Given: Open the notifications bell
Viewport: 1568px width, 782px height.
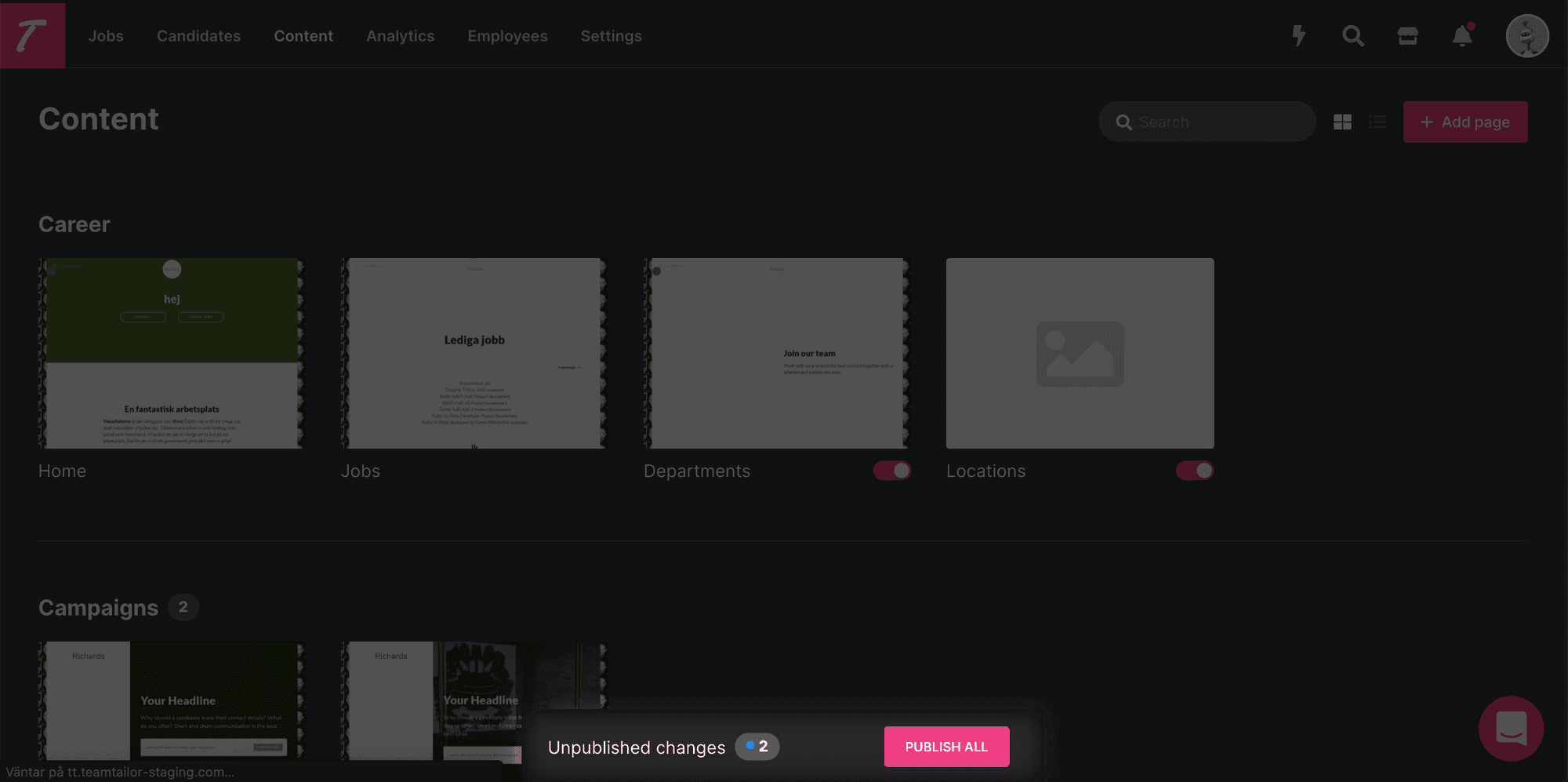Looking at the screenshot, I should 1462,35.
